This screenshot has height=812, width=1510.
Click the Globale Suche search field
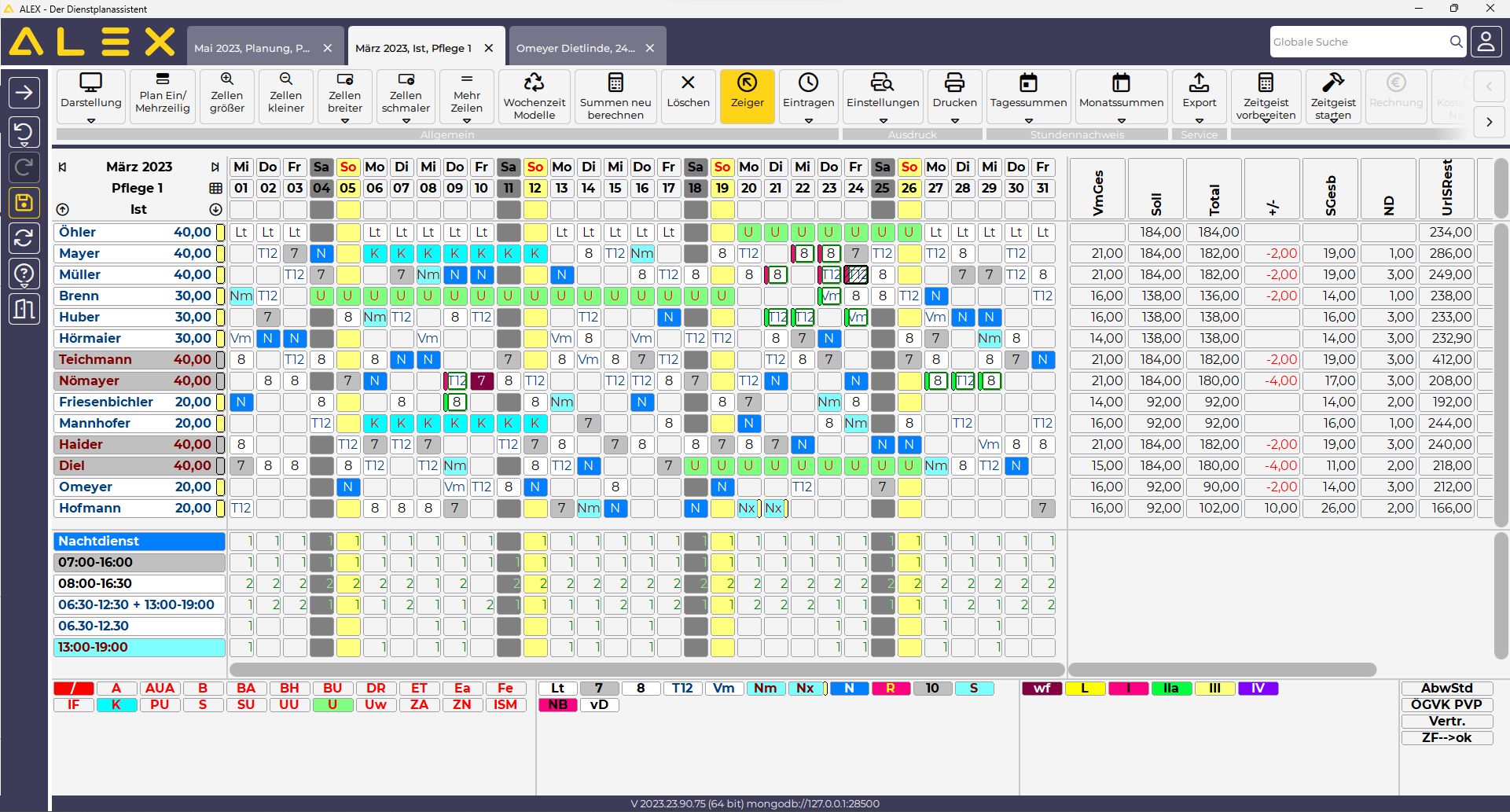(x=1358, y=42)
